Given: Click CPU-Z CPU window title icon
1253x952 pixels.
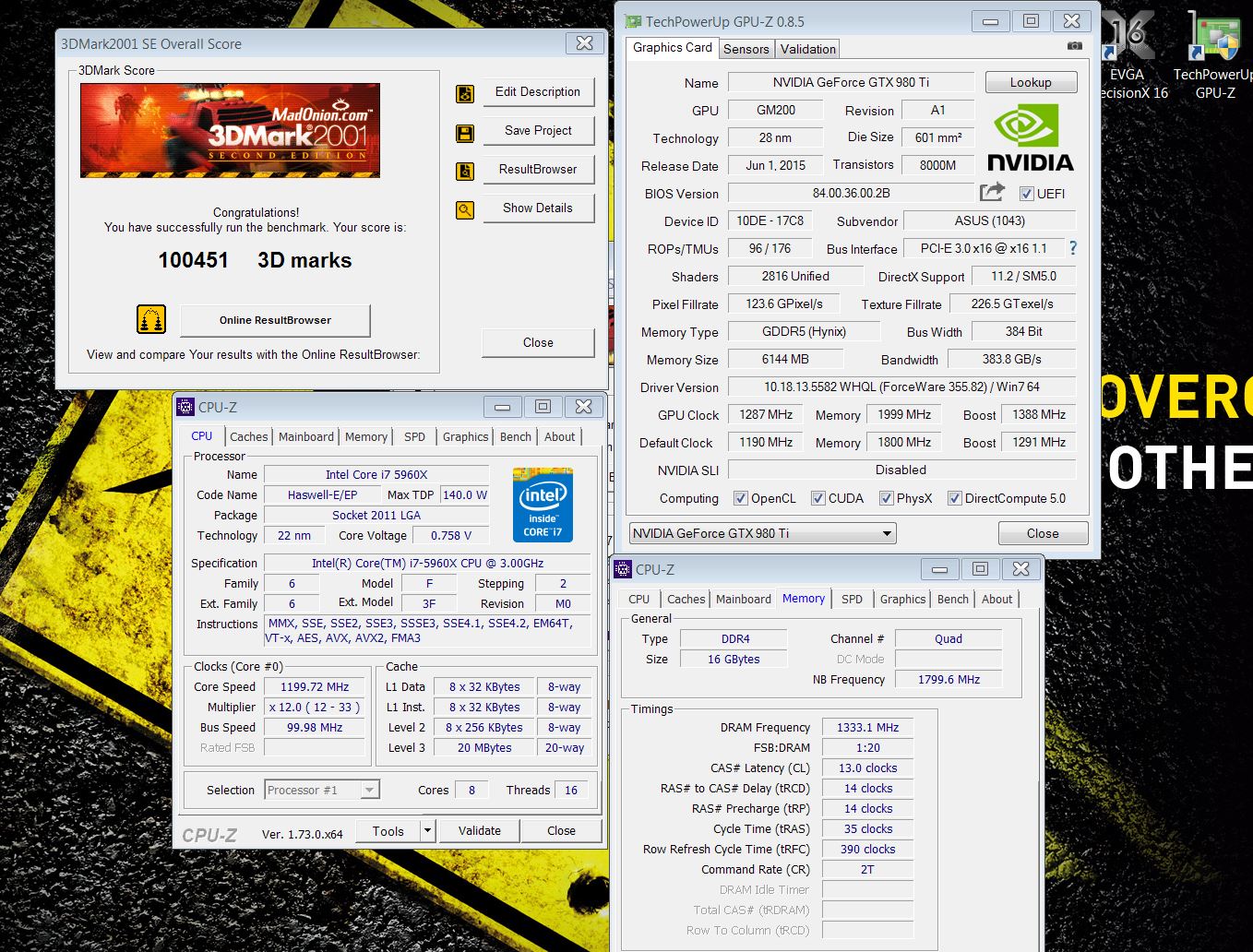Looking at the screenshot, I should [x=185, y=407].
